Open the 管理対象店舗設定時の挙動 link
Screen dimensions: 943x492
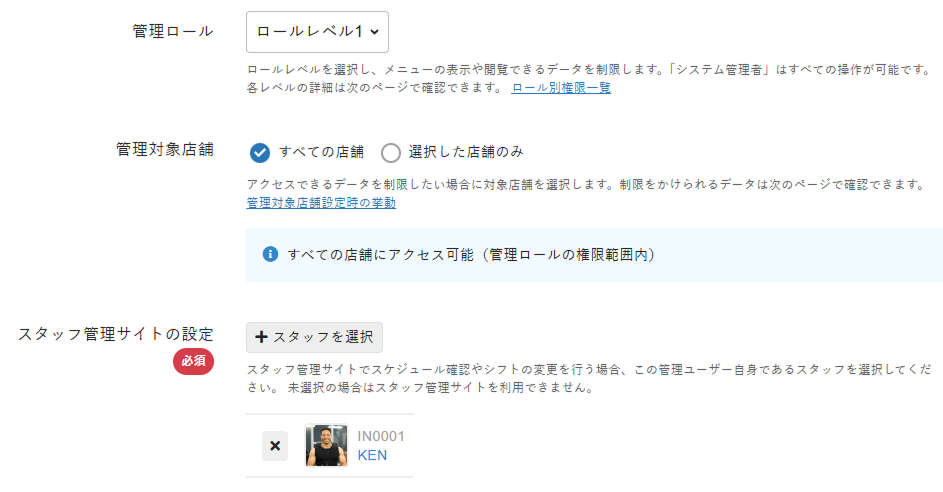321,203
